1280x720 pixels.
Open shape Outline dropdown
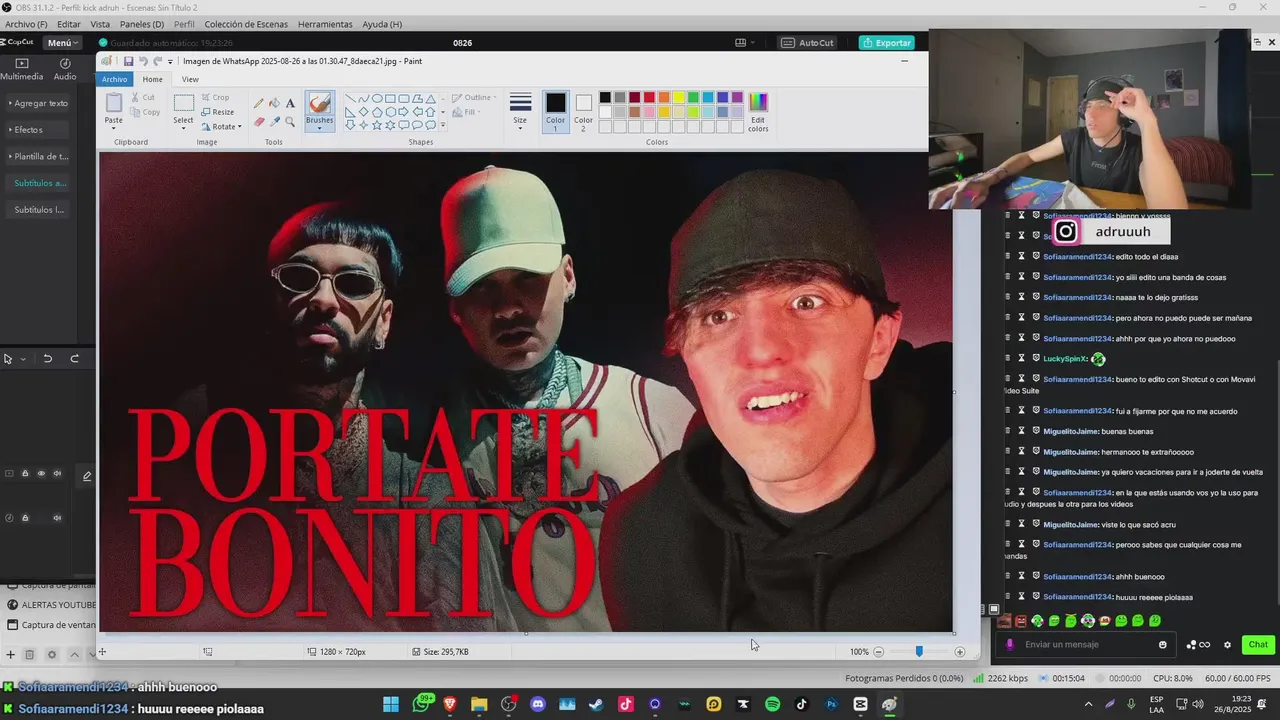[x=472, y=98]
